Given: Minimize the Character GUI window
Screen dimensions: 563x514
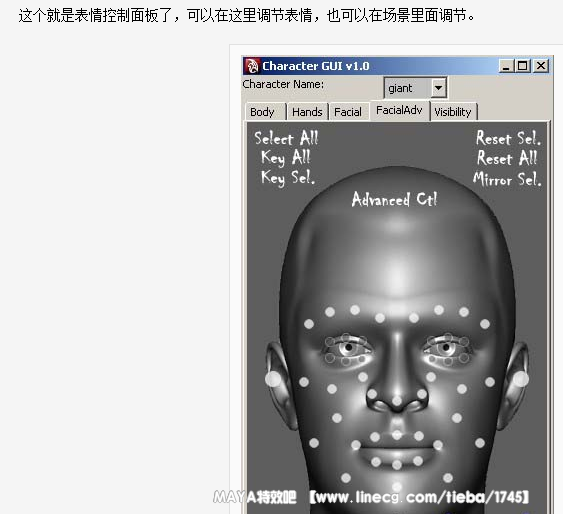Looking at the screenshot, I should coord(506,66).
